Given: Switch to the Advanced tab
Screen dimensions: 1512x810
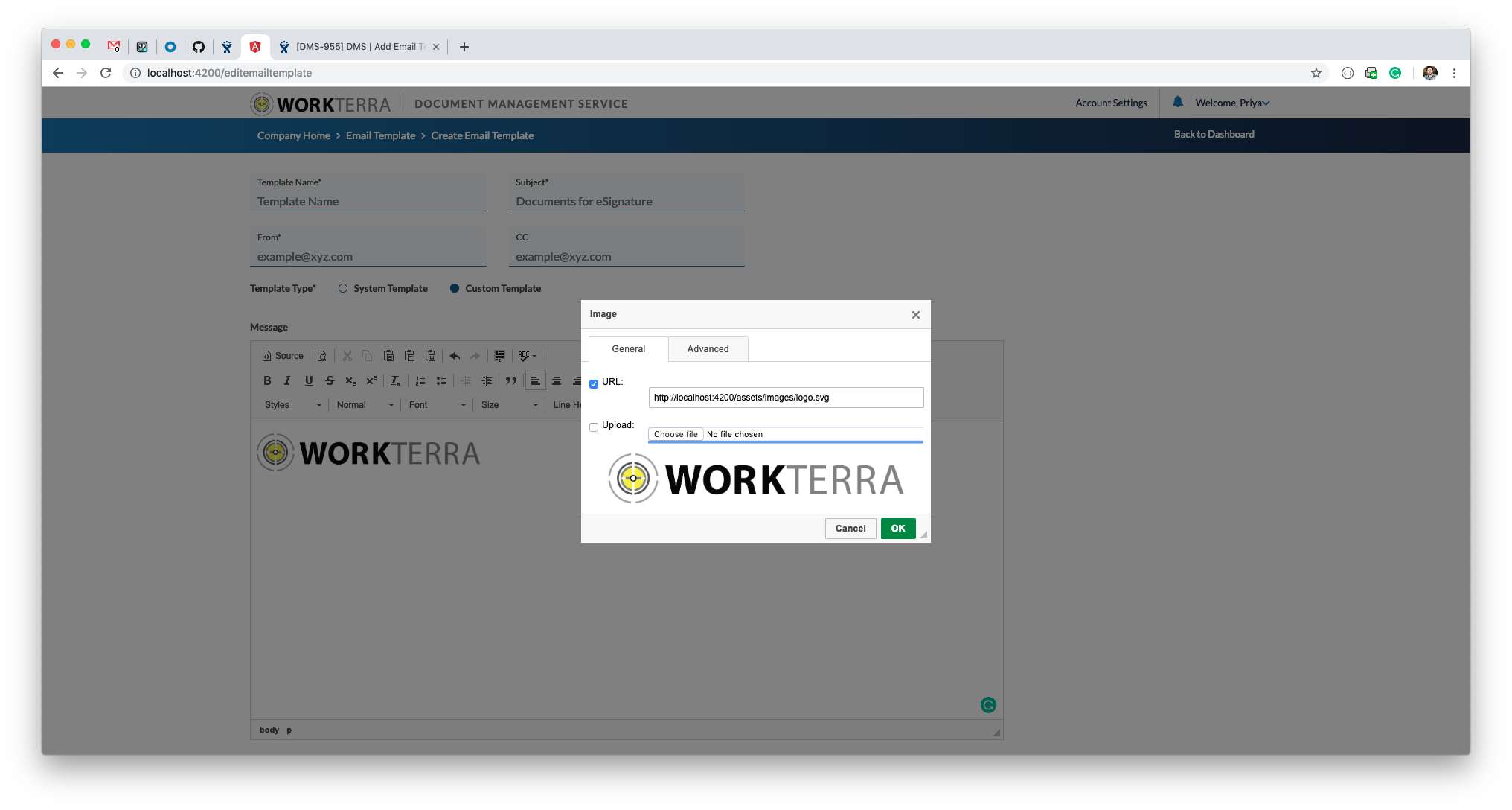Looking at the screenshot, I should (708, 348).
